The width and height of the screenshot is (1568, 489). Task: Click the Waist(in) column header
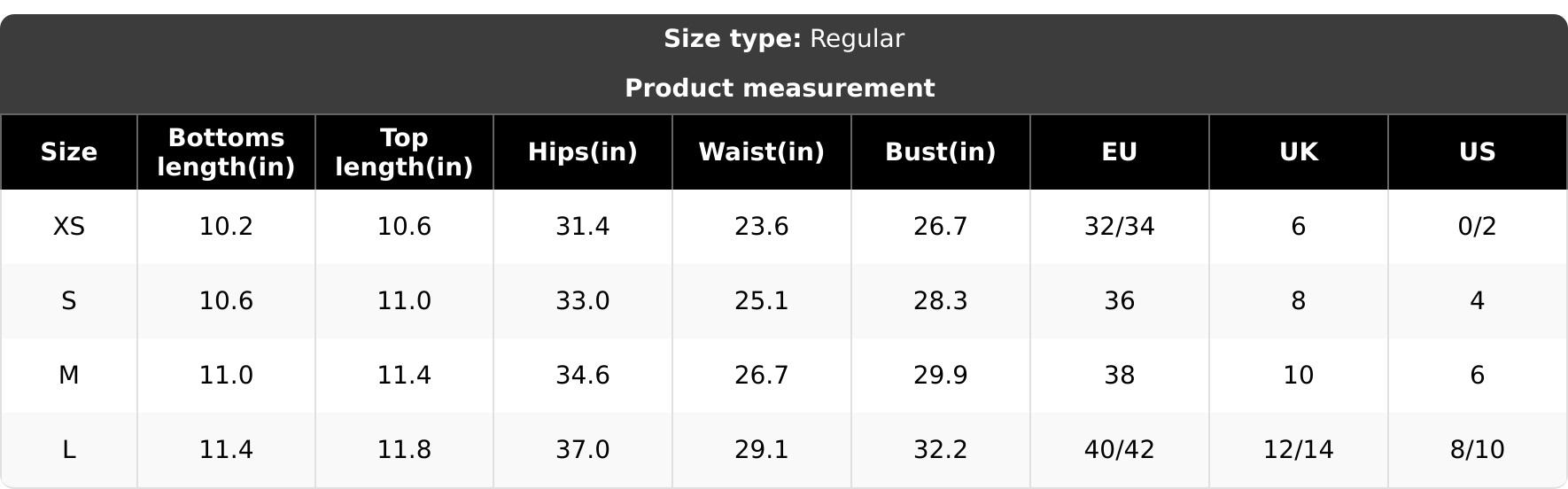pos(762,152)
